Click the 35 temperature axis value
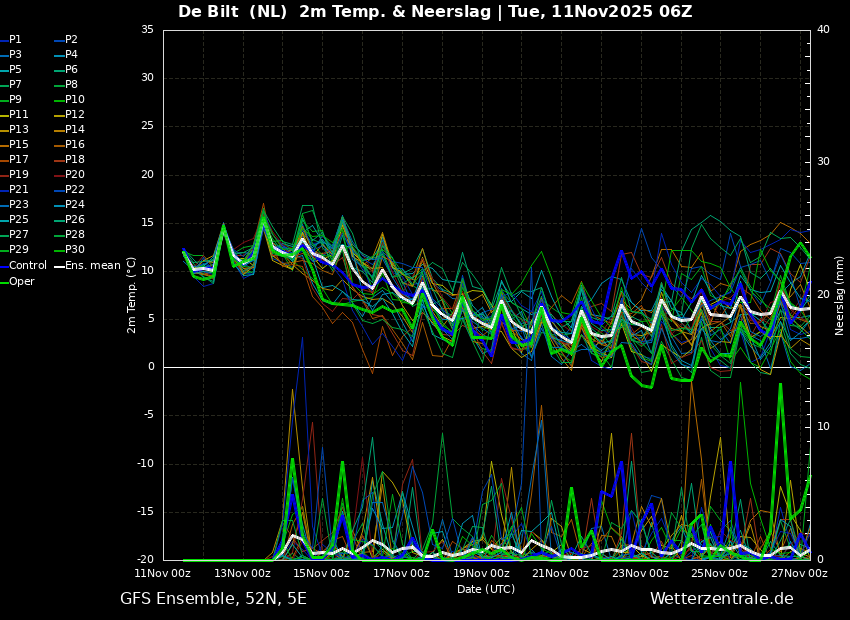 coord(147,30)
